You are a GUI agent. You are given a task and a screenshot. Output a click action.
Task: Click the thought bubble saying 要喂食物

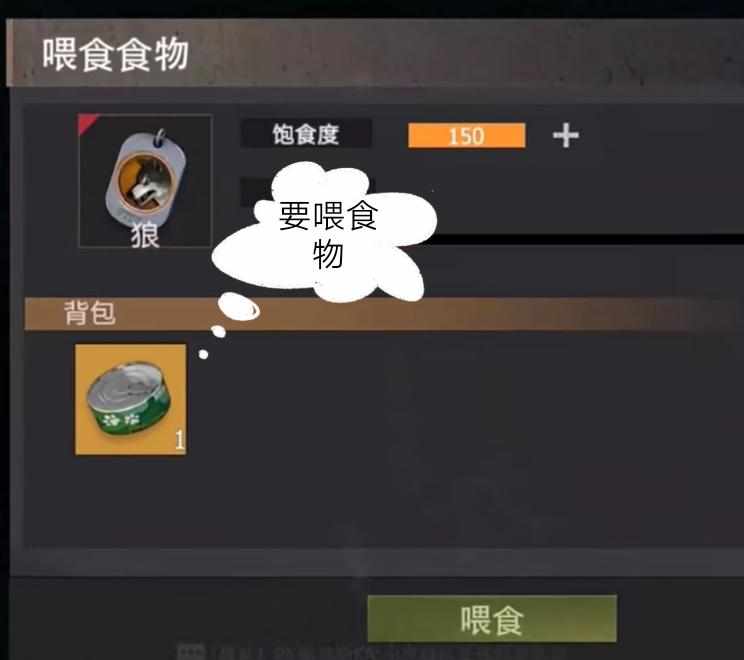tap(324, 232)
